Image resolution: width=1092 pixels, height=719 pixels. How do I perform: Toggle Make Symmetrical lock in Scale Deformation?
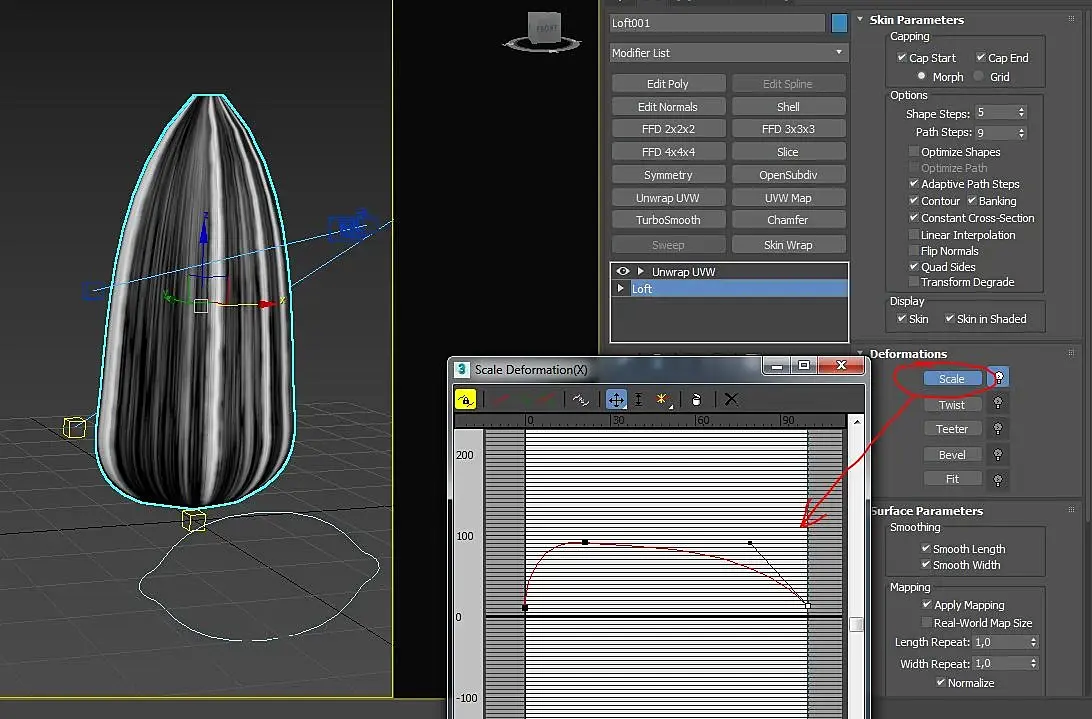(x=465, y=399)
